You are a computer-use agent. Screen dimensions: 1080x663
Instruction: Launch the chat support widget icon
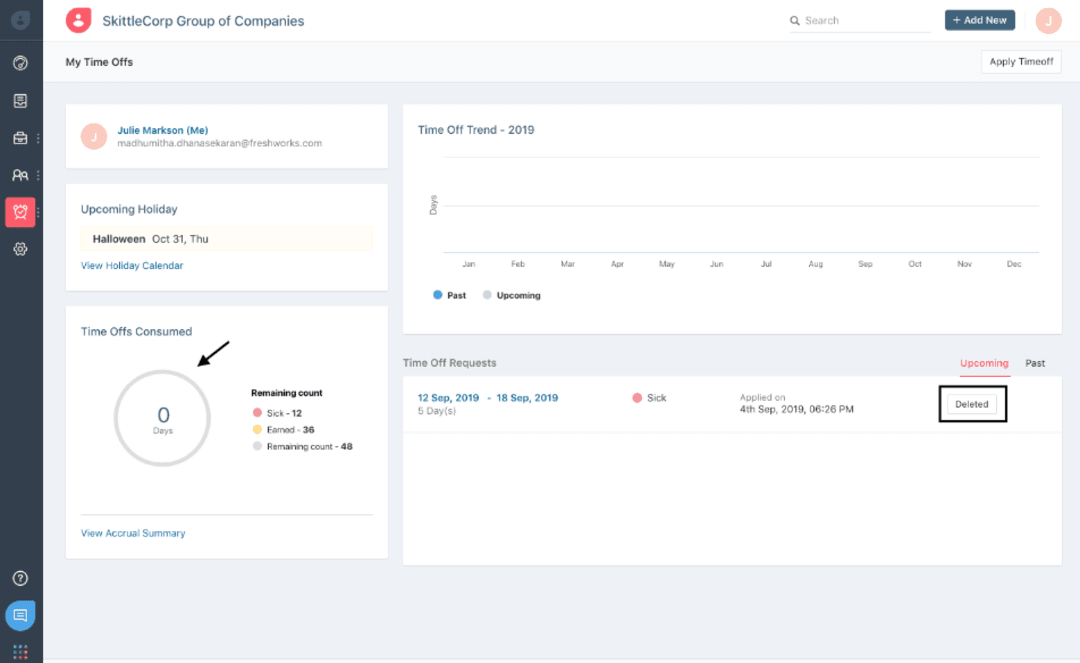[21, 615]
